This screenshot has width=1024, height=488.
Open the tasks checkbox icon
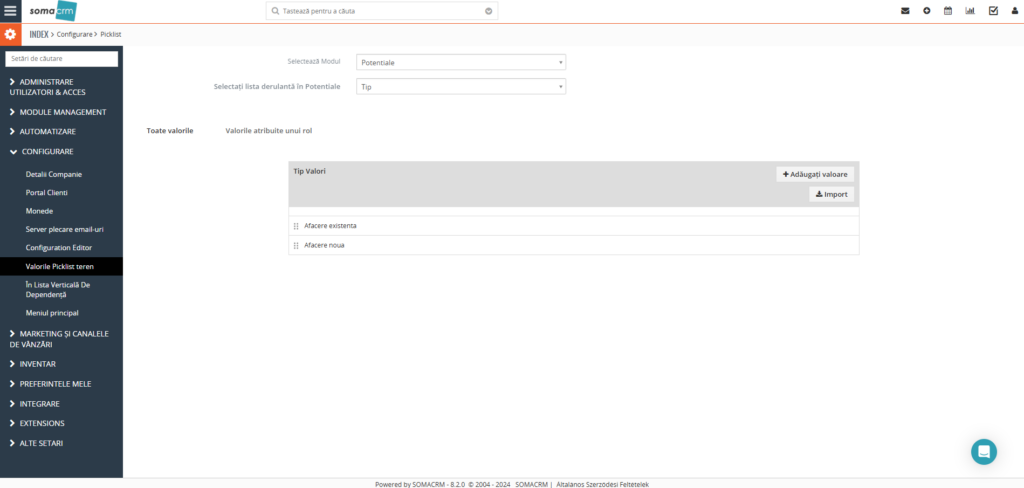point(993,11)
